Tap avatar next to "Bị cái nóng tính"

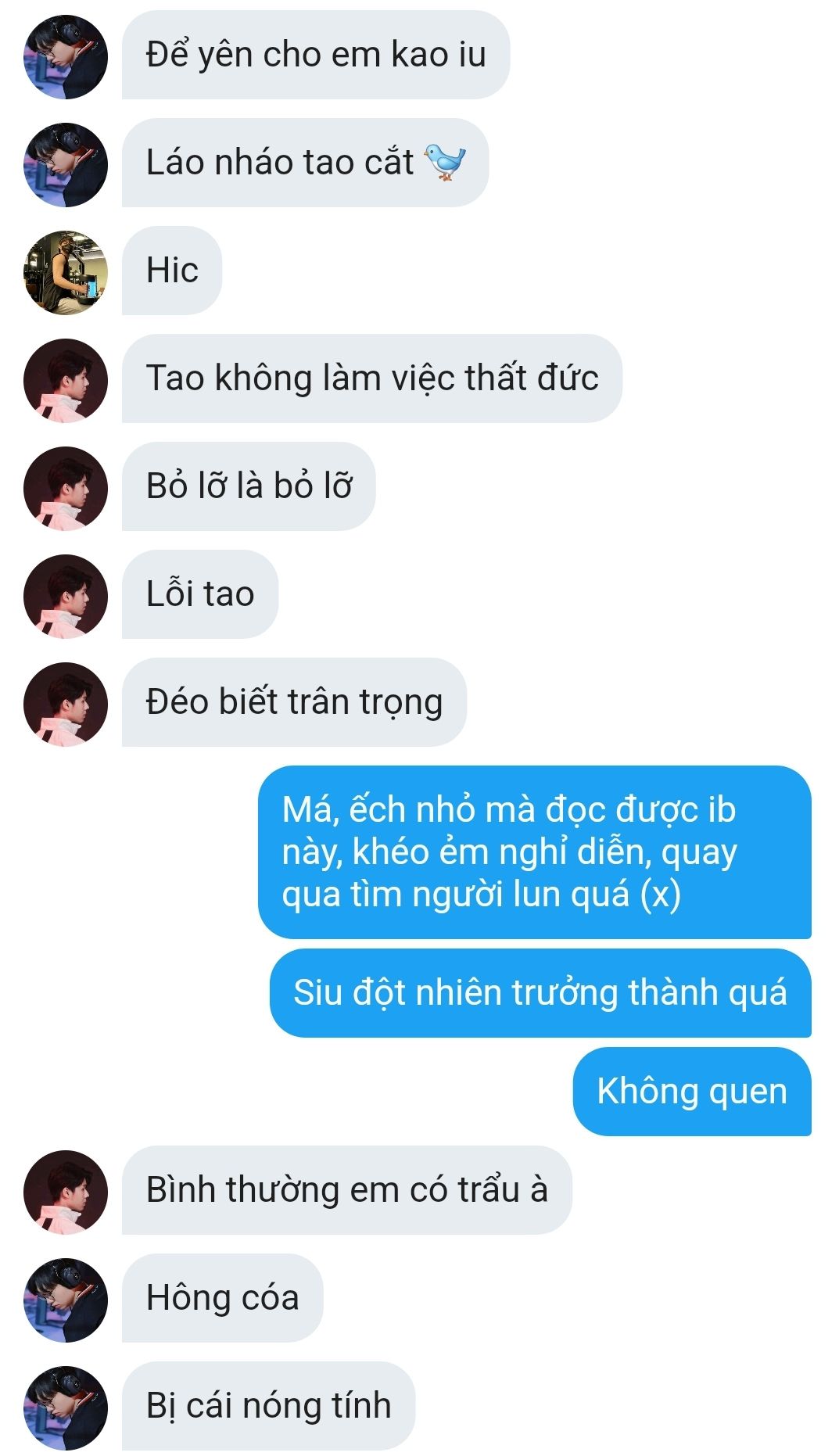[66, 1408]
